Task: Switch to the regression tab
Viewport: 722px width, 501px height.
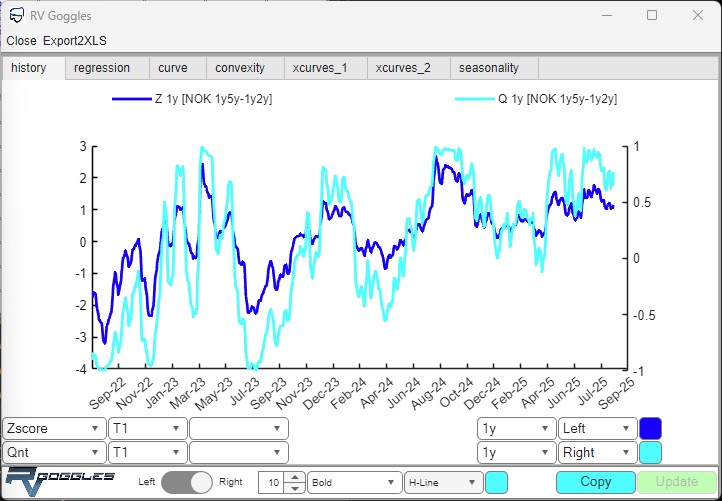Action: [x=102, y=68]
